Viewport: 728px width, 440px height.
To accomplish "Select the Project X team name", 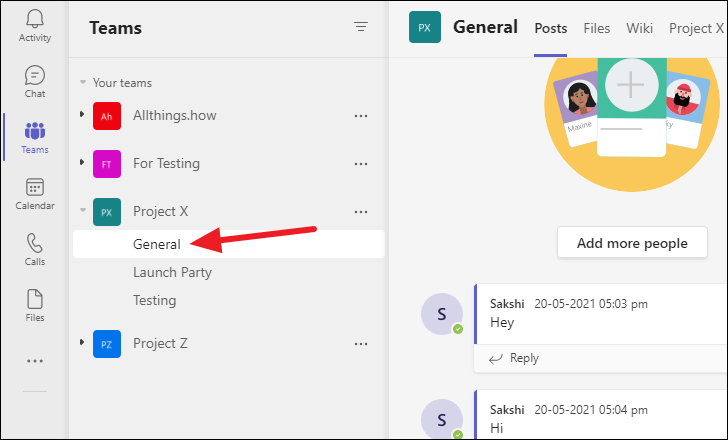I will point(160,212).
